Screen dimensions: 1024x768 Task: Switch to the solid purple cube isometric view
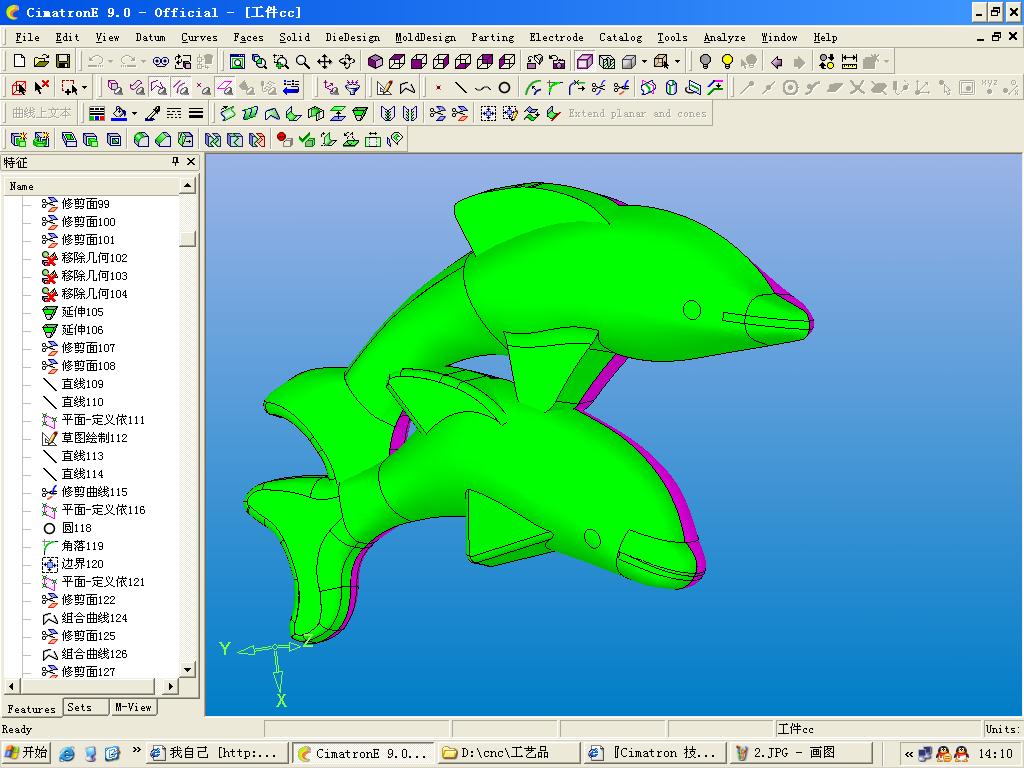[375, 61]
